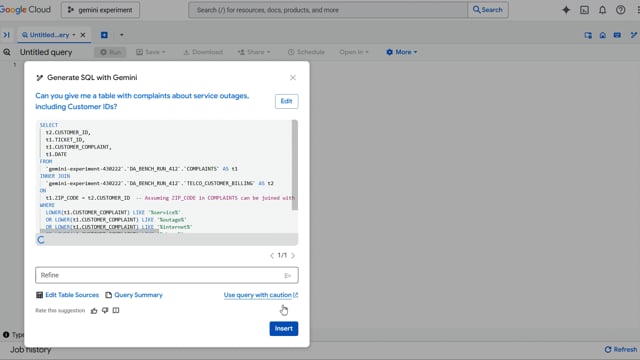640x360 pixels.
Task: Open the Open in dropdown
Action: (x=353, y=52)
